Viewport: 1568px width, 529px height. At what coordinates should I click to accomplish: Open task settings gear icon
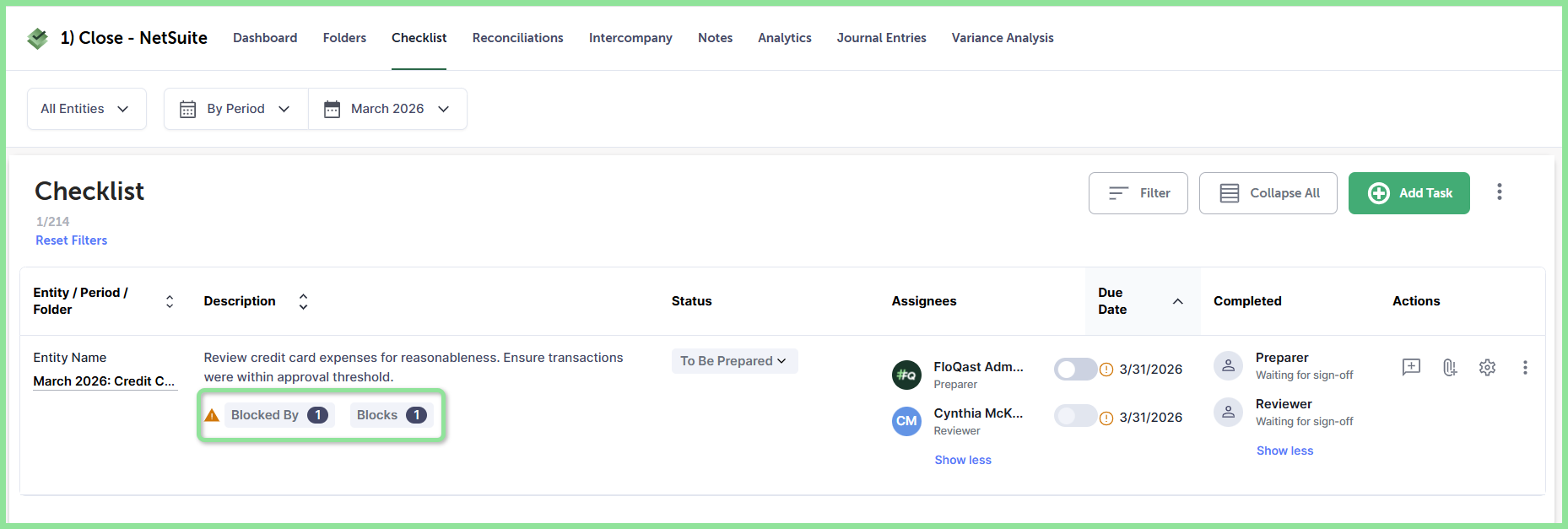coord(1487,367)
